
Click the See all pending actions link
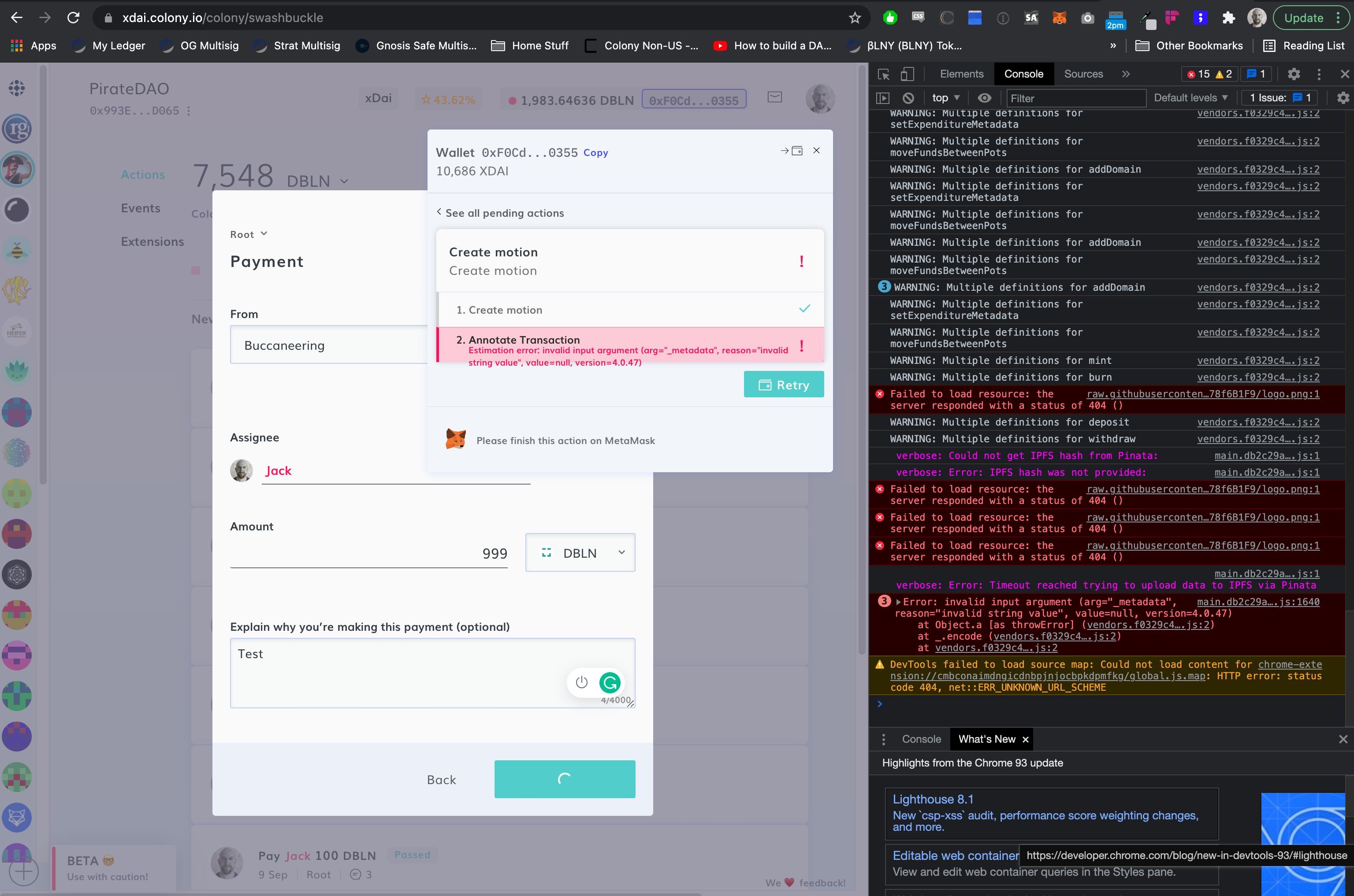tap(500, 213)
